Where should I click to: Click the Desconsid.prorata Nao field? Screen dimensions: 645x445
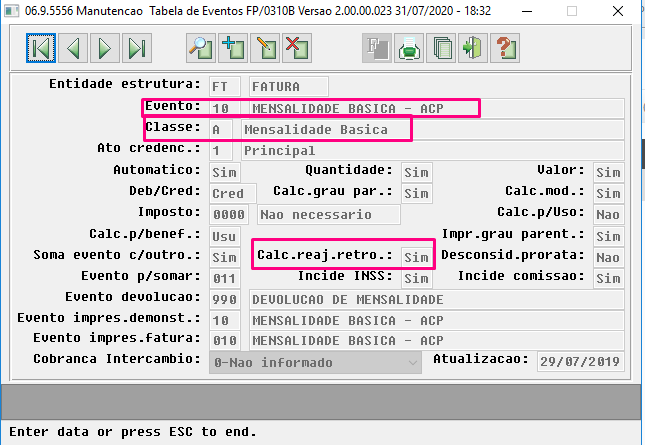[x=609, y=257]
